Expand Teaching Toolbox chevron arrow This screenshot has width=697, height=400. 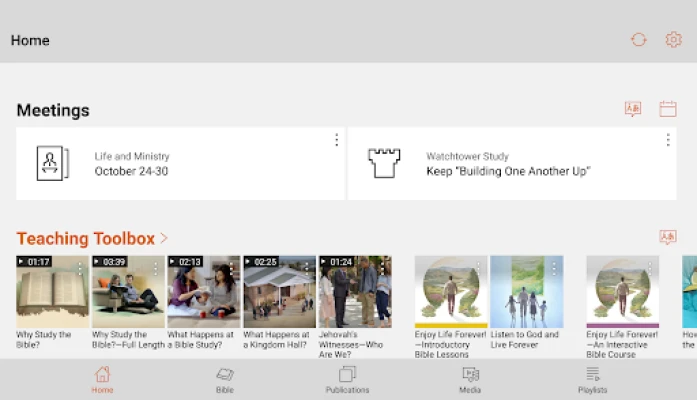tap(164, 238)
